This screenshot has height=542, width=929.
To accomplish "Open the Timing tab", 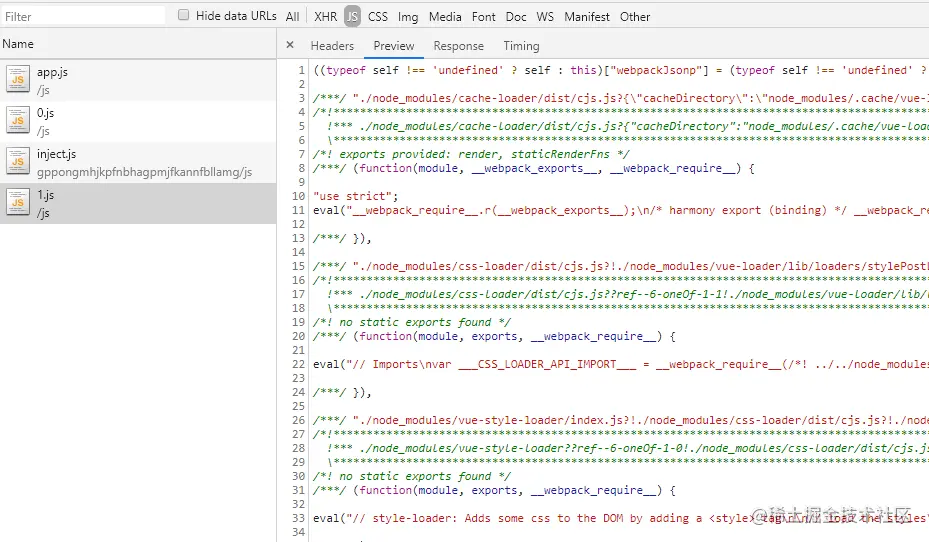I will coord(521,46).
